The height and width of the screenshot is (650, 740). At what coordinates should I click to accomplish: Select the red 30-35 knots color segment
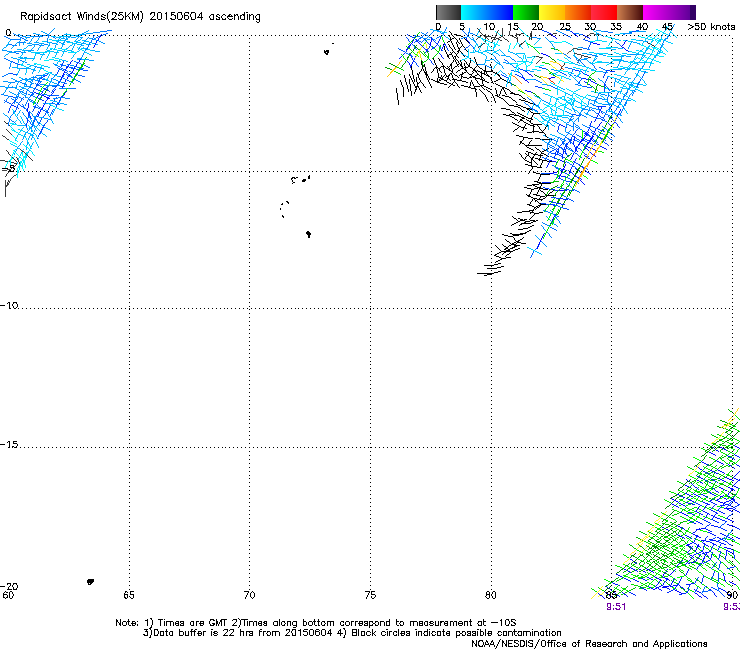604,12
